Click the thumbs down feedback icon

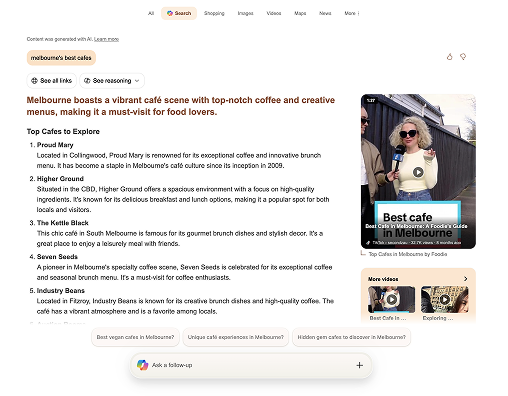tap(463, 57)
